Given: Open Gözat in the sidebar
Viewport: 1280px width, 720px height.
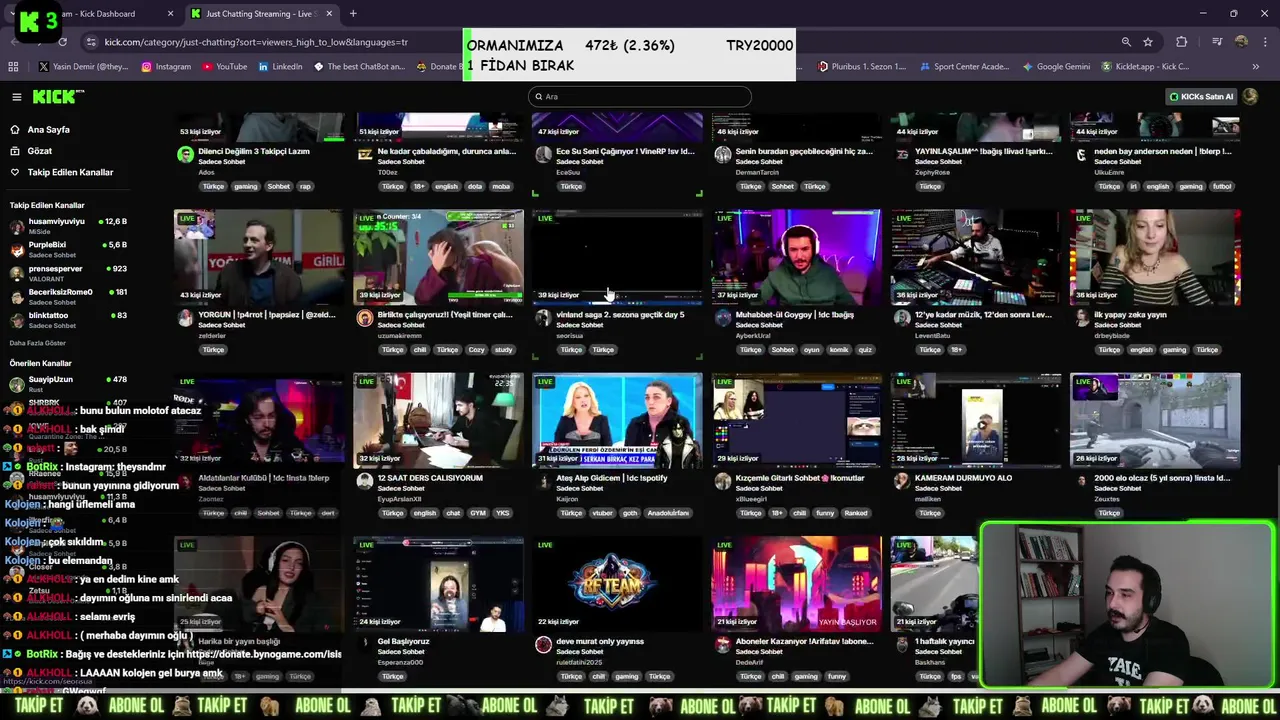Looking at the screenshot, I should click(40, 151).
